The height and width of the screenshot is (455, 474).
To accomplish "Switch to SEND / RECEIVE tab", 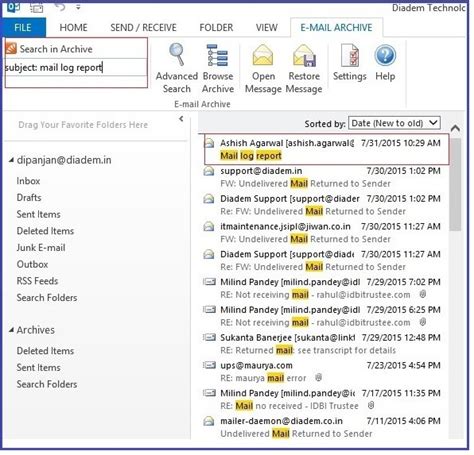I will coord(143,27).
